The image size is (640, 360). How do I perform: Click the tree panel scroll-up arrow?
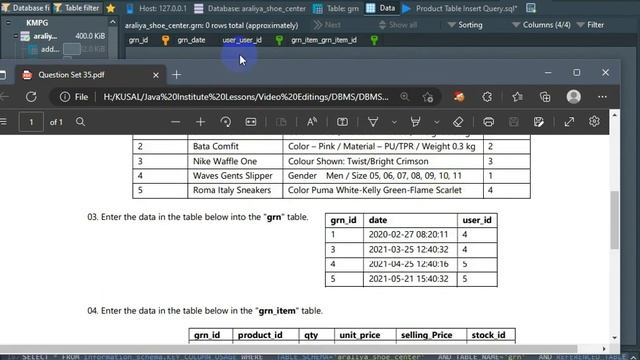point(113,22)
